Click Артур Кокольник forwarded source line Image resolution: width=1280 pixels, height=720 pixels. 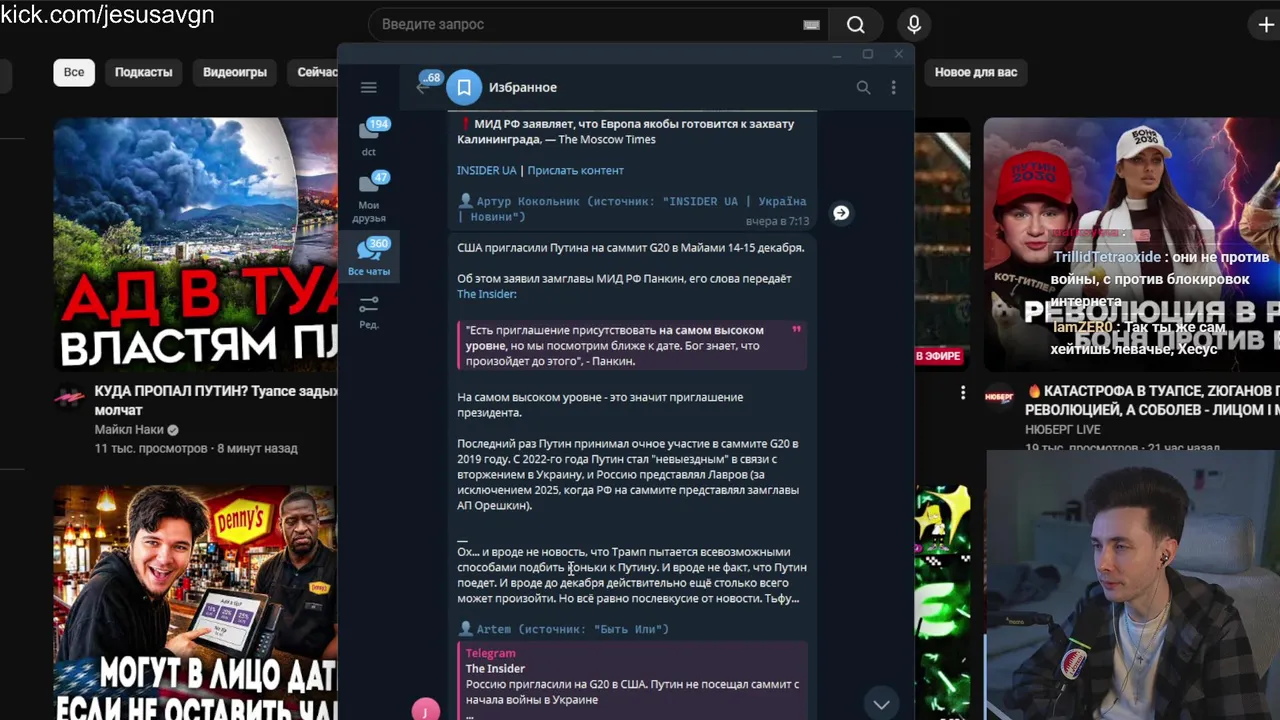632,208
